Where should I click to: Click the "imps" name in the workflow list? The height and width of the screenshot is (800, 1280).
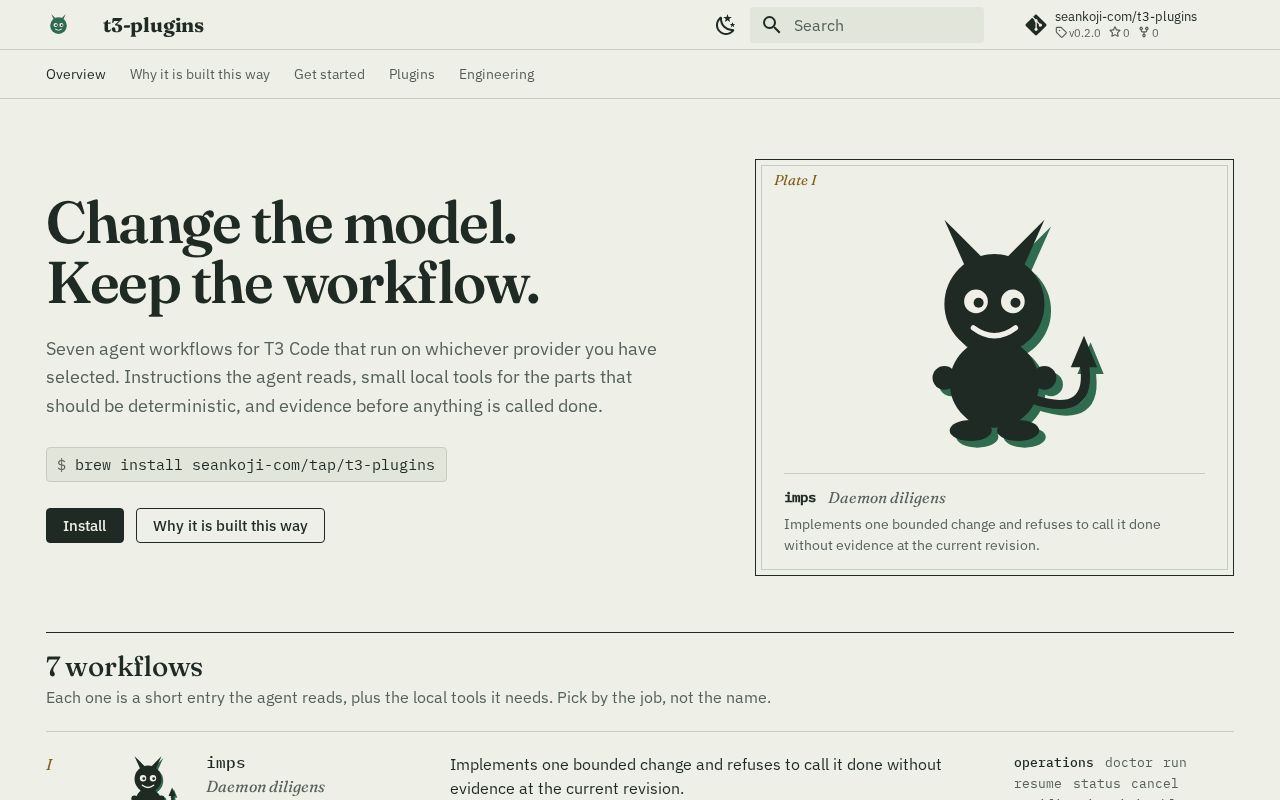pos(226,763)
